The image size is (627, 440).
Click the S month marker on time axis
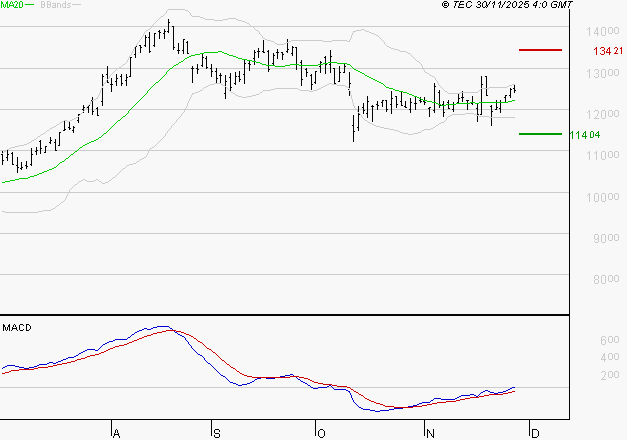point(217,434)
